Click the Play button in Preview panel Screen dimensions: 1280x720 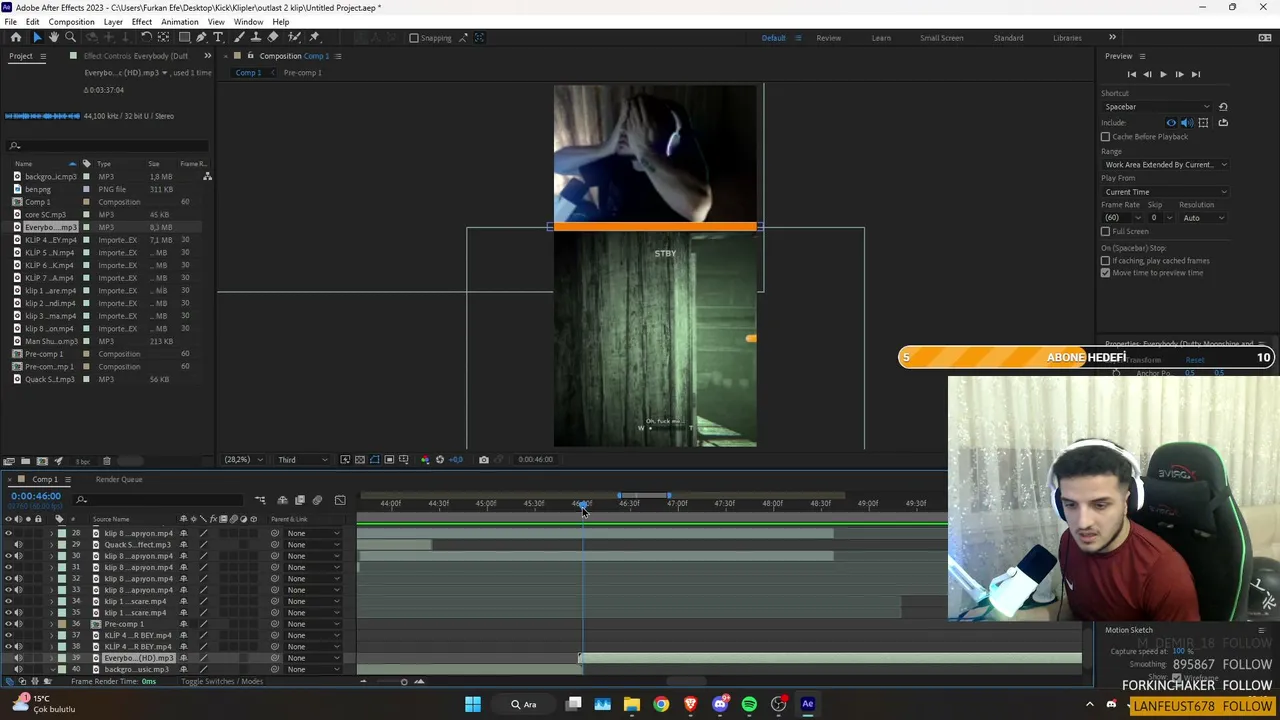pos(1163,74)
